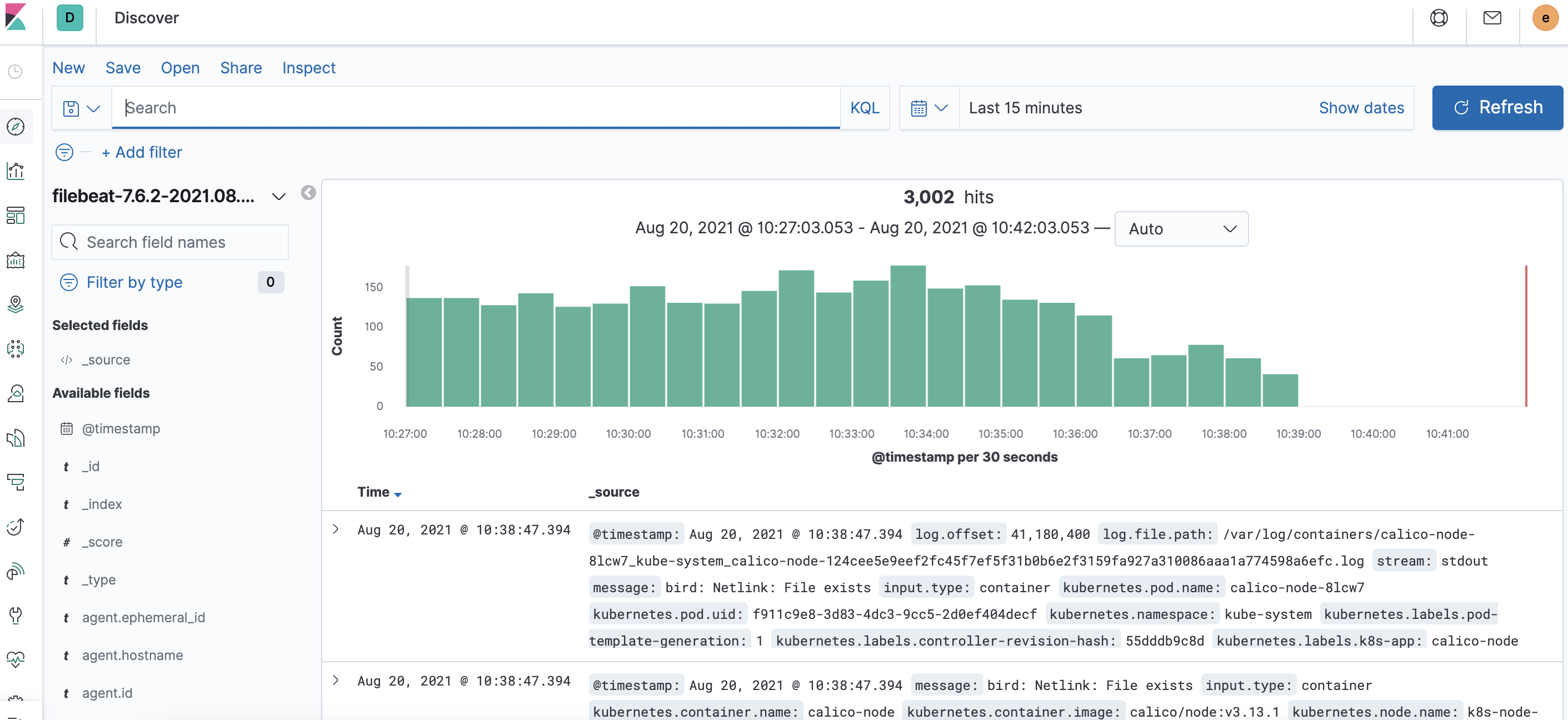1568x720 pixels.
Task: Click Open in the top menu
Action: [180, 68]
